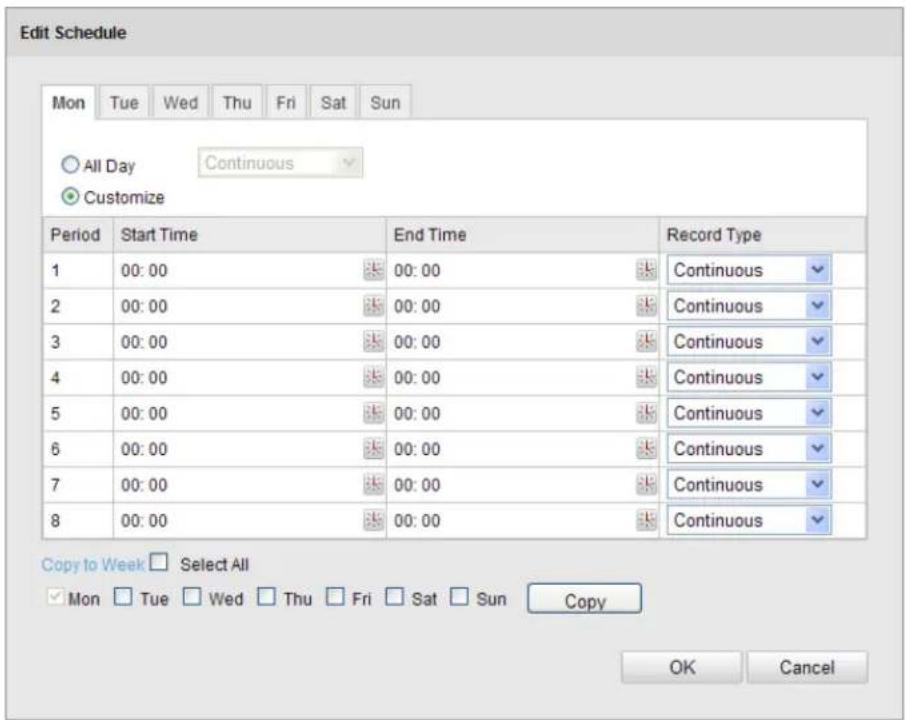This screenshot has height=720, width=906.
Task: Click the Start Time column header
Action: [250, 235]
